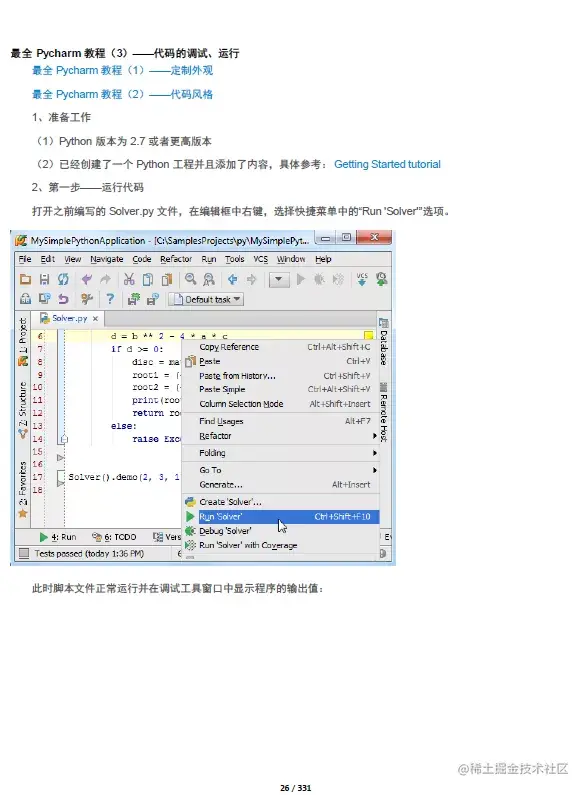Open tutorial (2) 代码风格 link

(123, 94)
